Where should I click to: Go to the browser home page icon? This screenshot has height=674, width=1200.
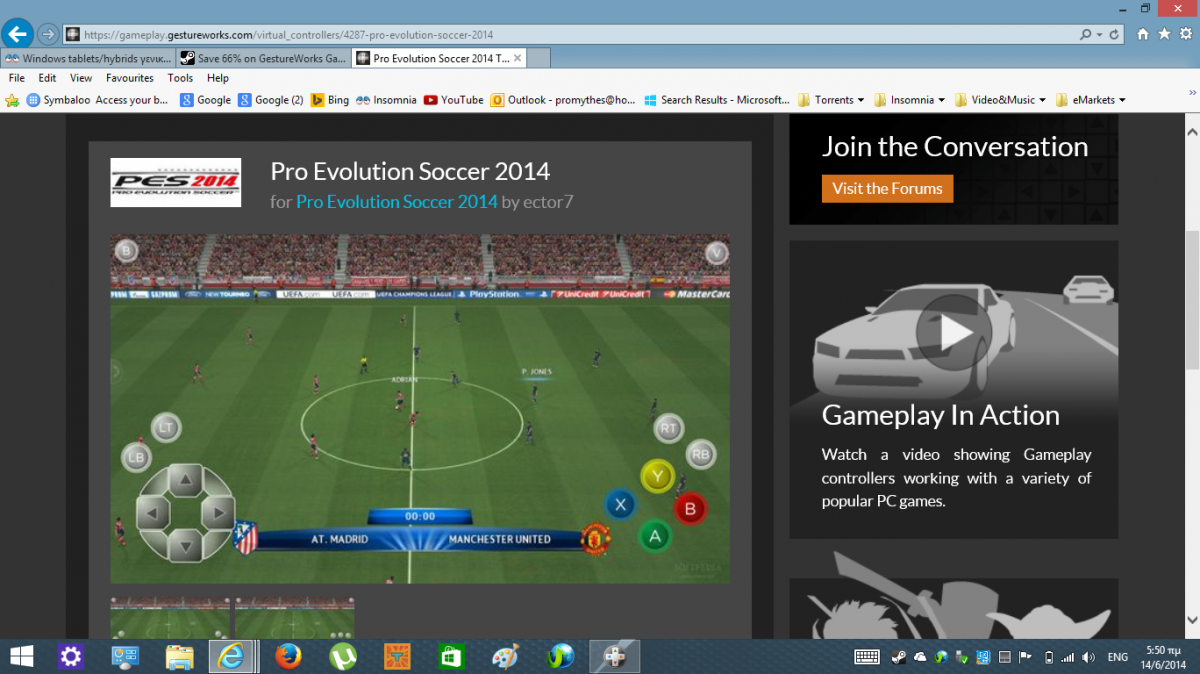tap(1143, 34)
